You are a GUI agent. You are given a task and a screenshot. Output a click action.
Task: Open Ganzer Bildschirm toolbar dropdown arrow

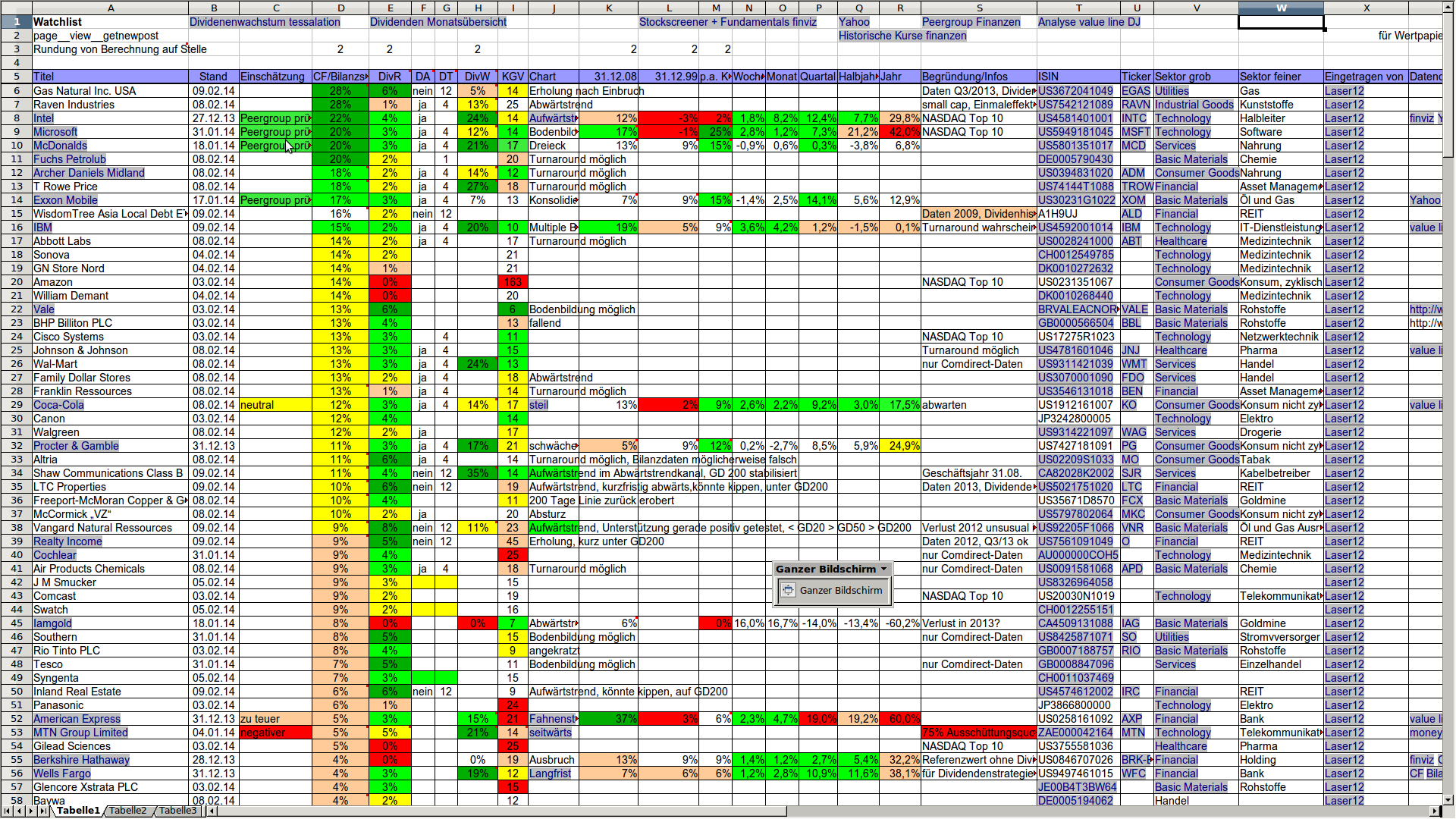883,569
